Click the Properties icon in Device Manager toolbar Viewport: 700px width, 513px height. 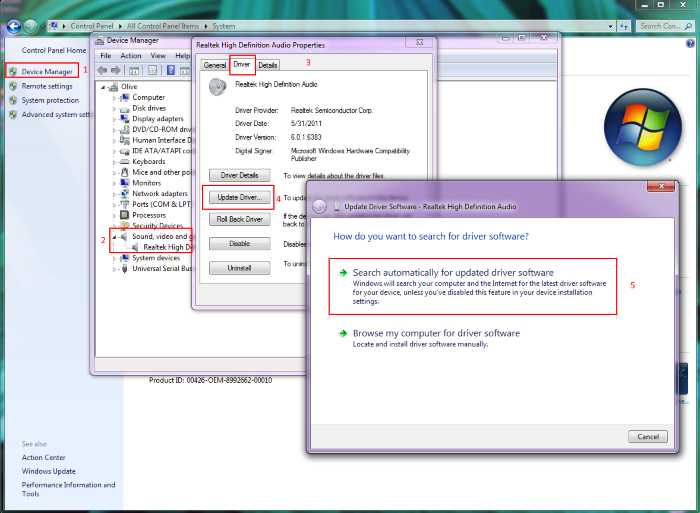pos(153,70)
